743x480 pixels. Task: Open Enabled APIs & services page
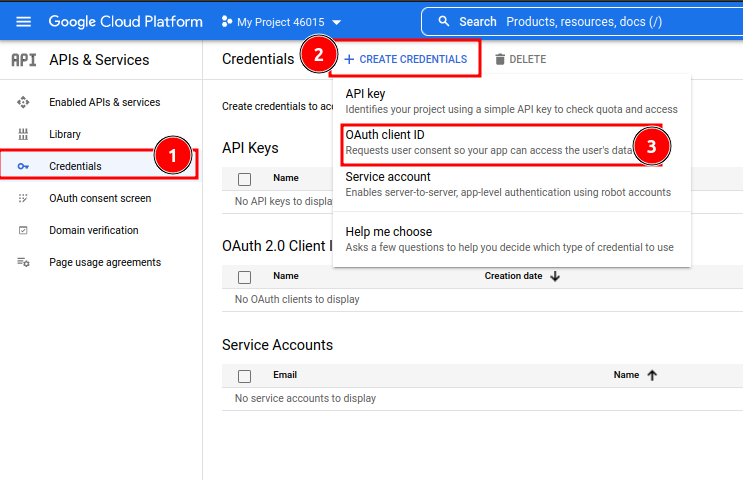click(105, 102)
